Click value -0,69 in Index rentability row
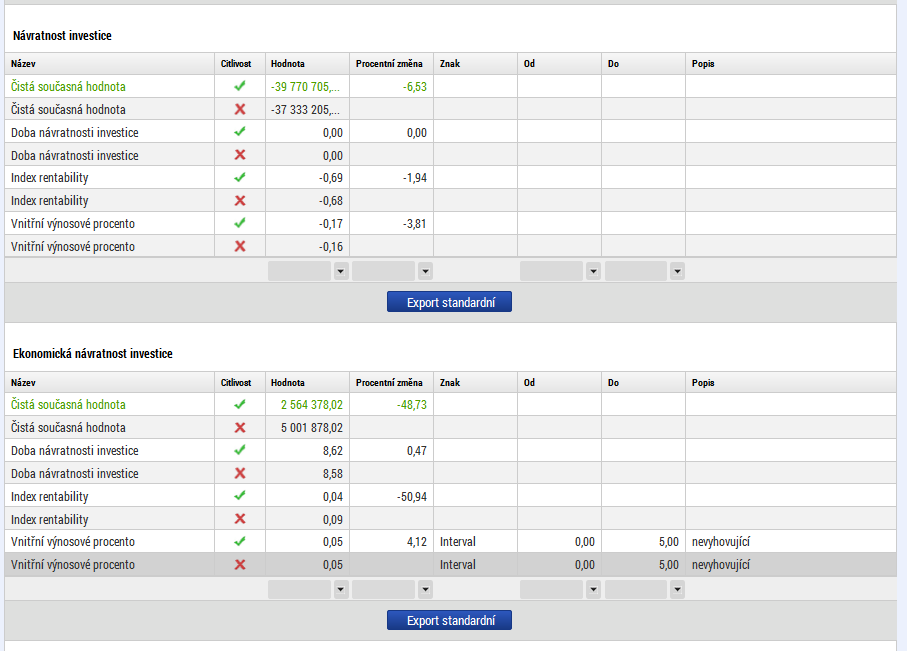Screen dimensions: 907x651 pyautogui.click(x=331, y=178)
